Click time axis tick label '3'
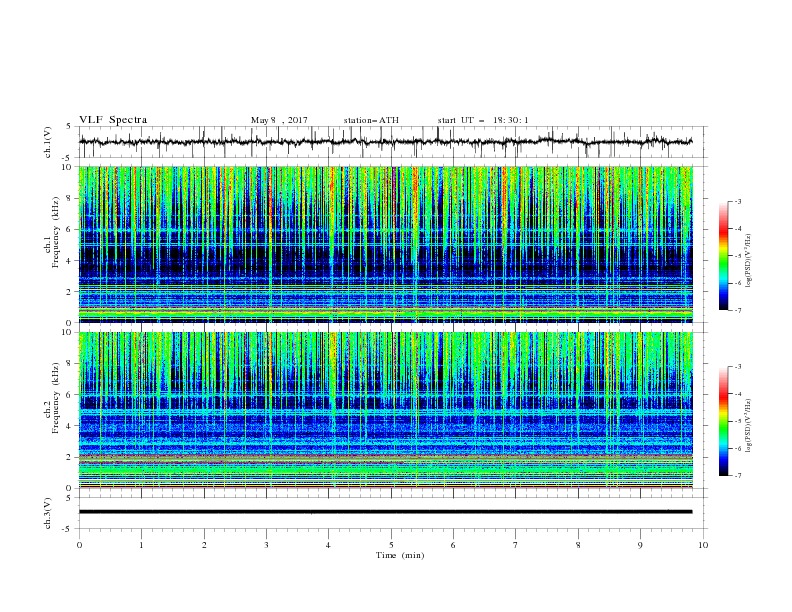This screenshot has width=792, height=612. (x=266, y=545)
